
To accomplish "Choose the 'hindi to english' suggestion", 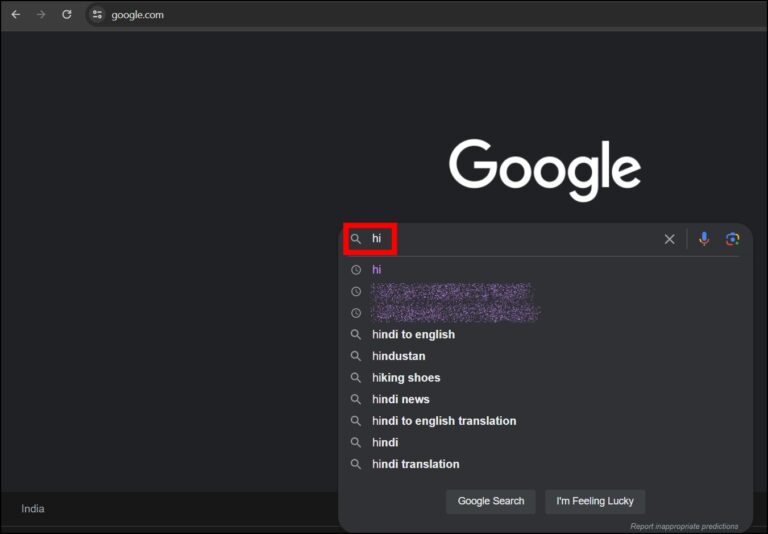I will (413, 335).
